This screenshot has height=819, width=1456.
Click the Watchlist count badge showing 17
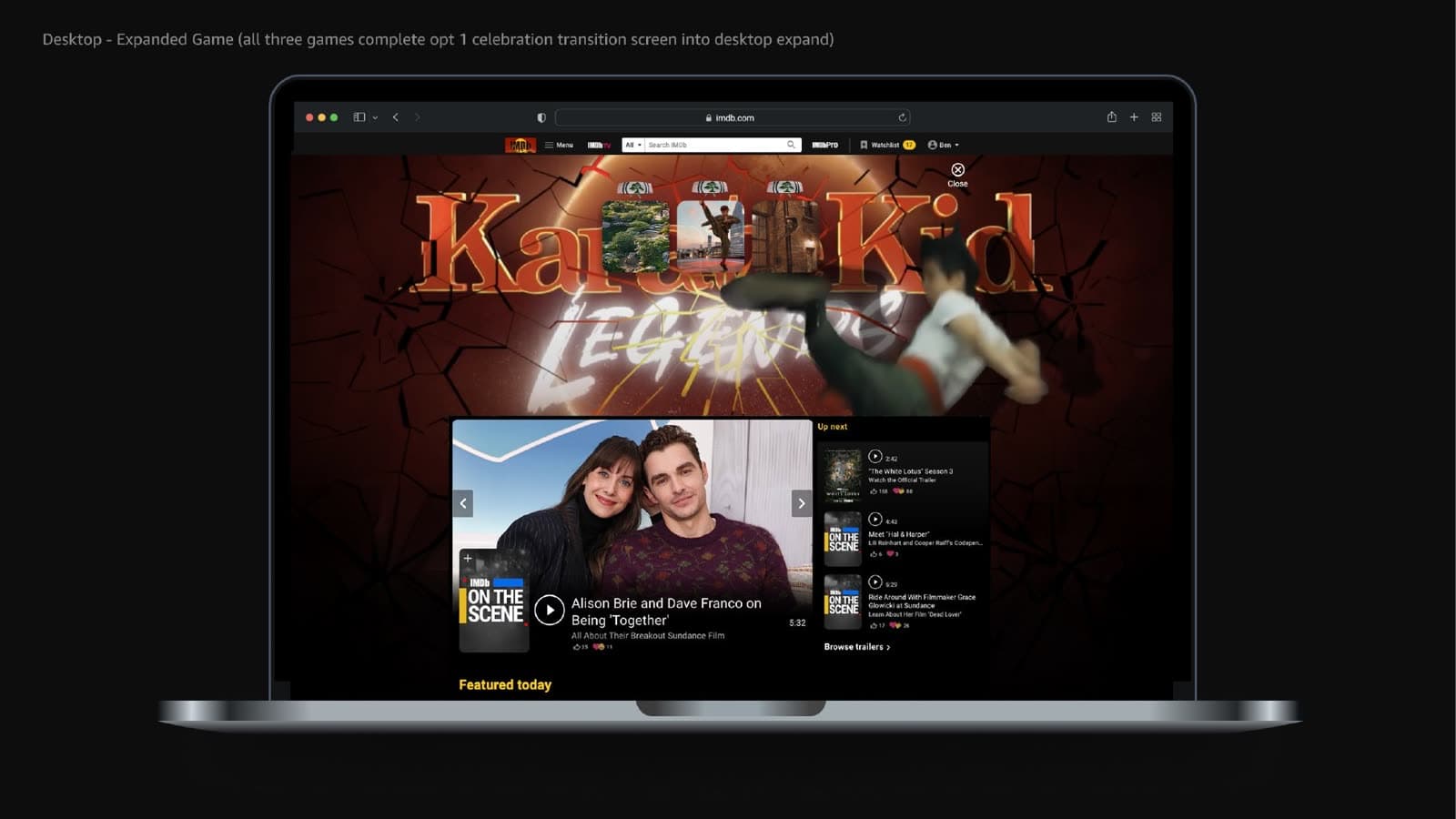(909, 145)
